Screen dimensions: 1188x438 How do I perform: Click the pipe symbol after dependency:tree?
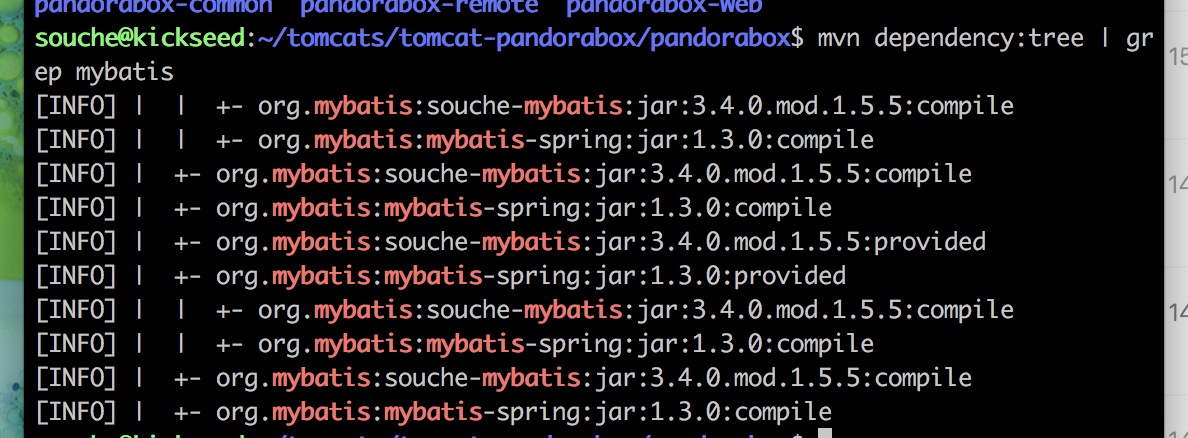1105,38
